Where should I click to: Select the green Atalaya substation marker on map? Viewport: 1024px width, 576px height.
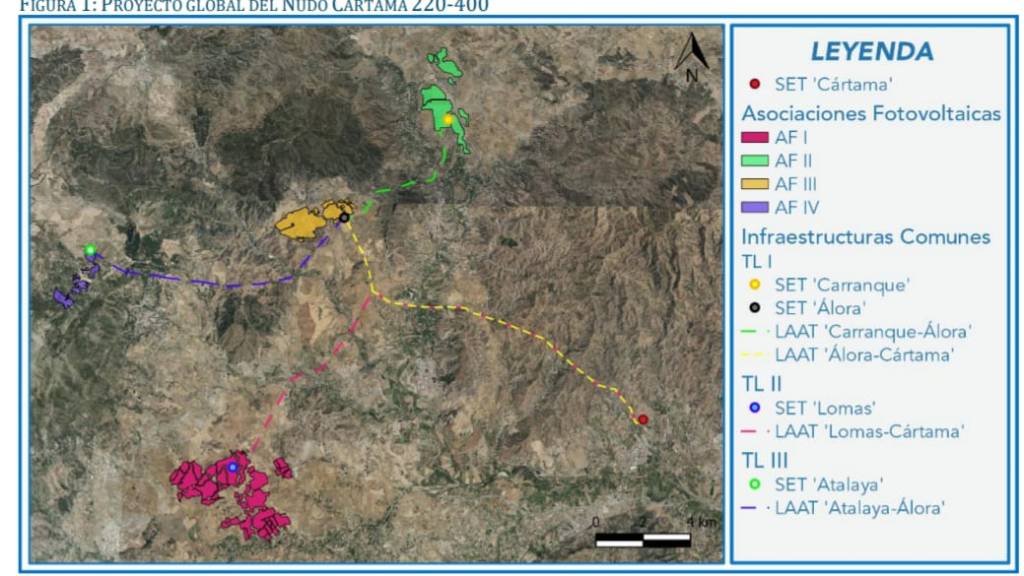pyautogui.click(x=90, y=250)
